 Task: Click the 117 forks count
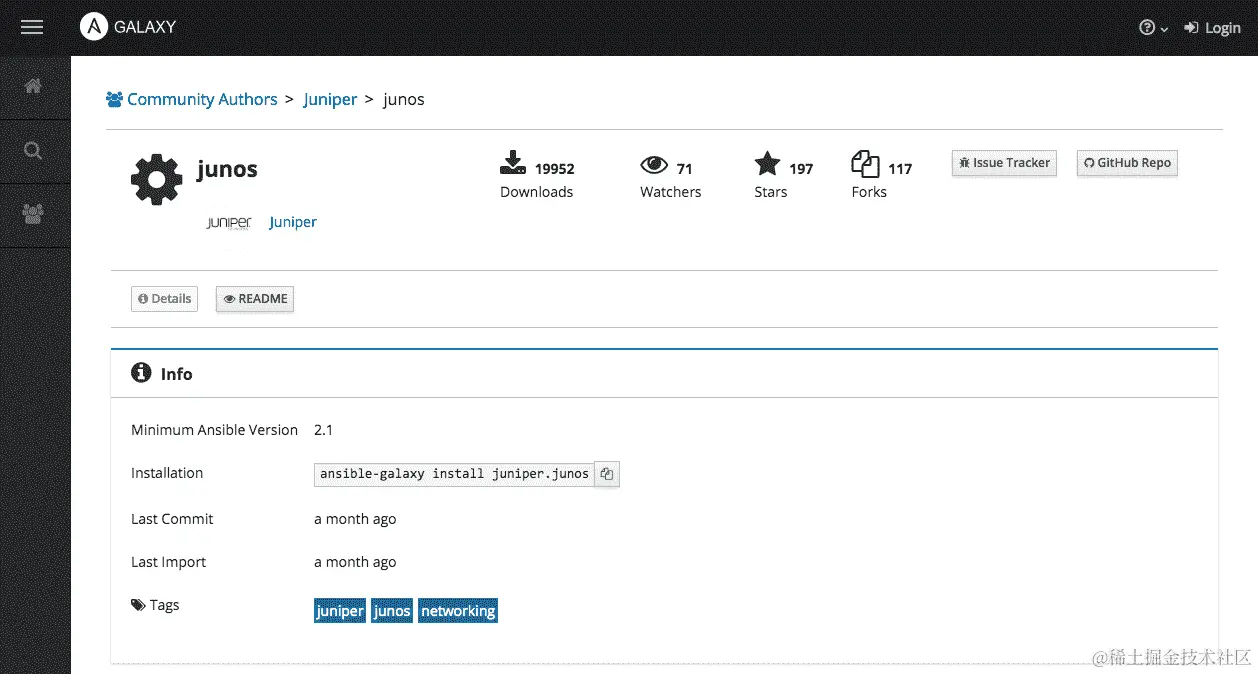pos(900,169)
